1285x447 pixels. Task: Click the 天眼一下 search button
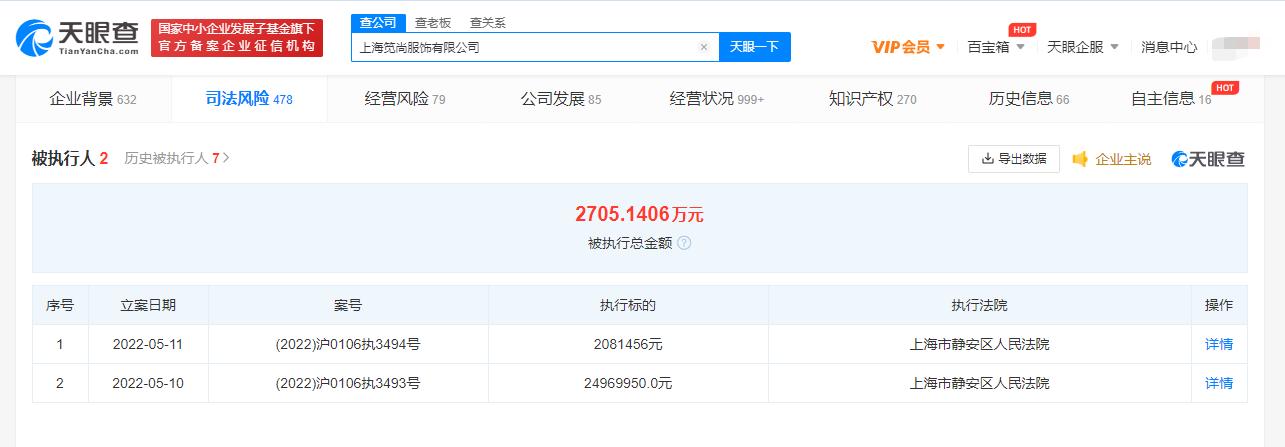pos(755,47)
